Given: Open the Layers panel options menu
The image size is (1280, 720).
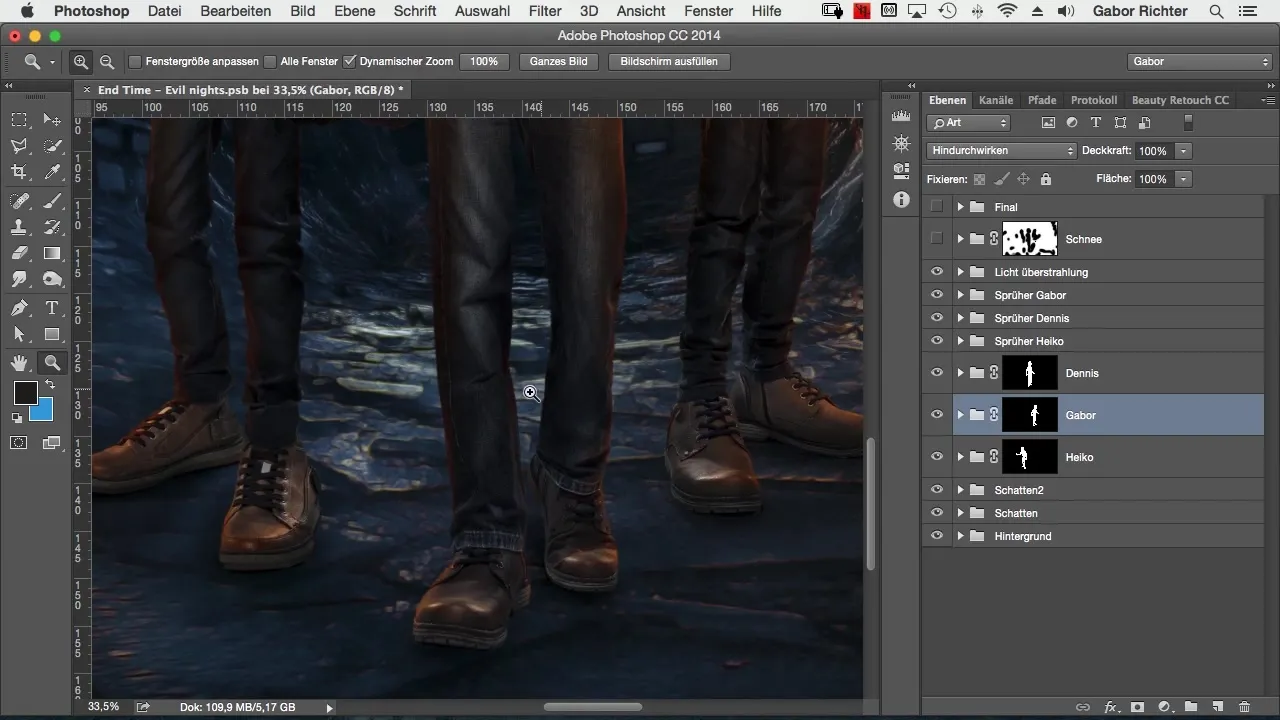Looking at the screenshot, I should (1268, 100).
